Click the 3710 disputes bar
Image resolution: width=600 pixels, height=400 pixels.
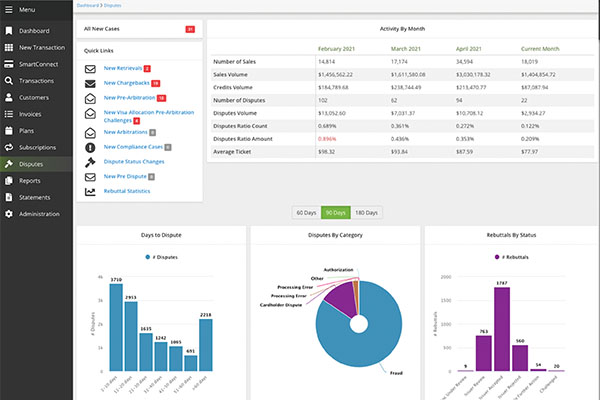[116, 327]
